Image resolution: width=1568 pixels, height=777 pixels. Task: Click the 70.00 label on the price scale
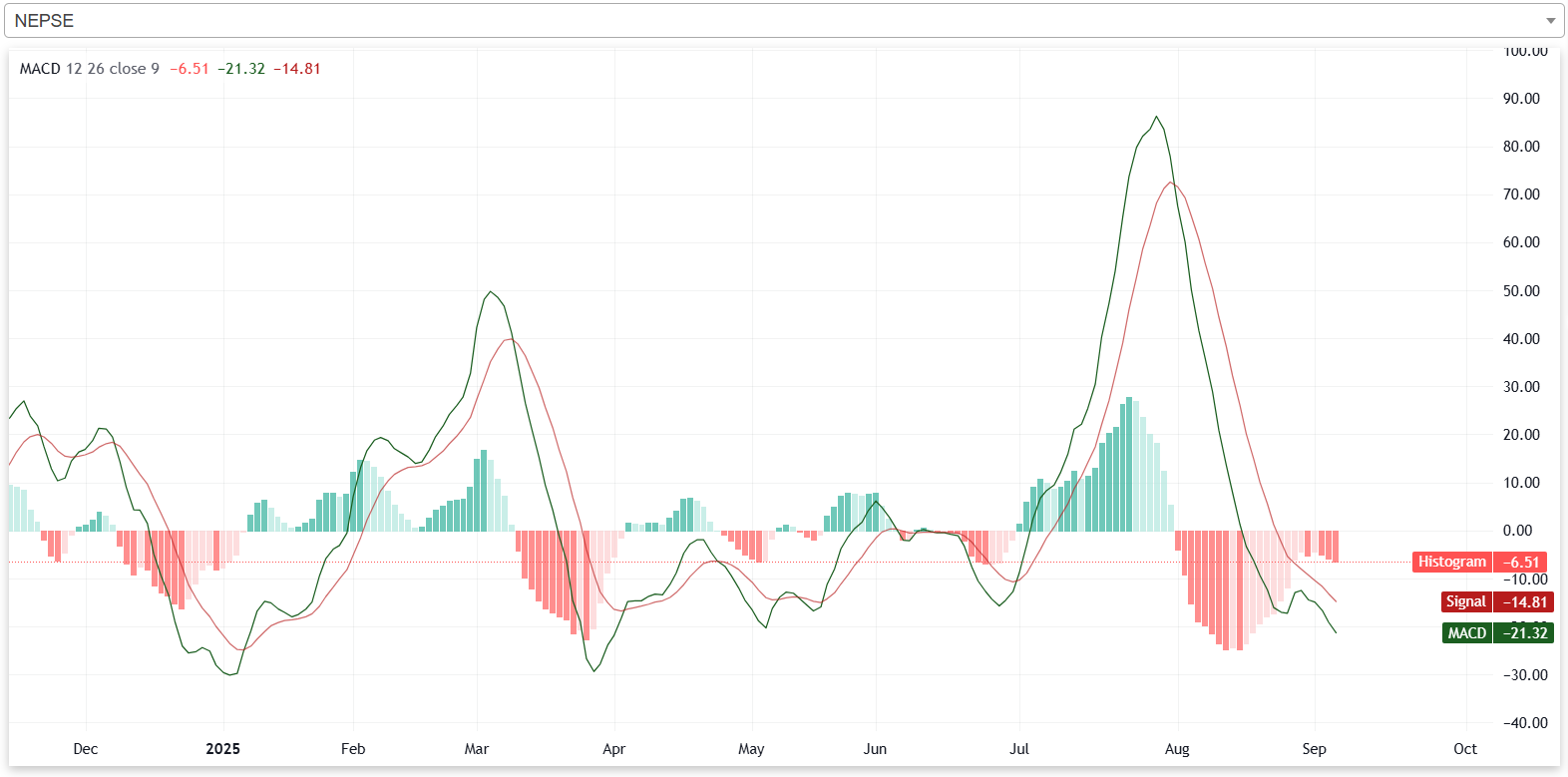[1522, 194]
